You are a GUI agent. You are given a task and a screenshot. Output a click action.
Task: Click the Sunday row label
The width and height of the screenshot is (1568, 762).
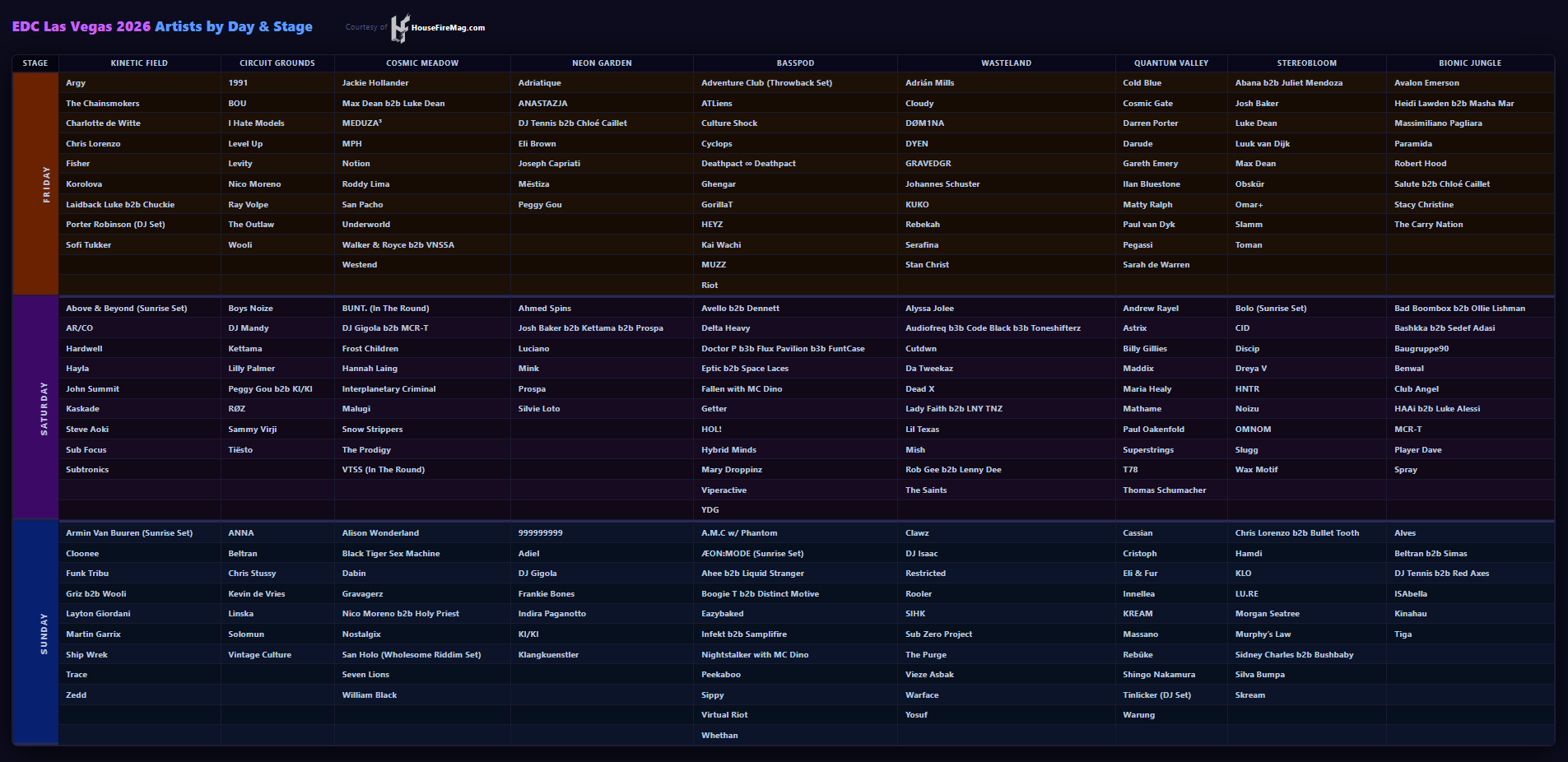44,634
